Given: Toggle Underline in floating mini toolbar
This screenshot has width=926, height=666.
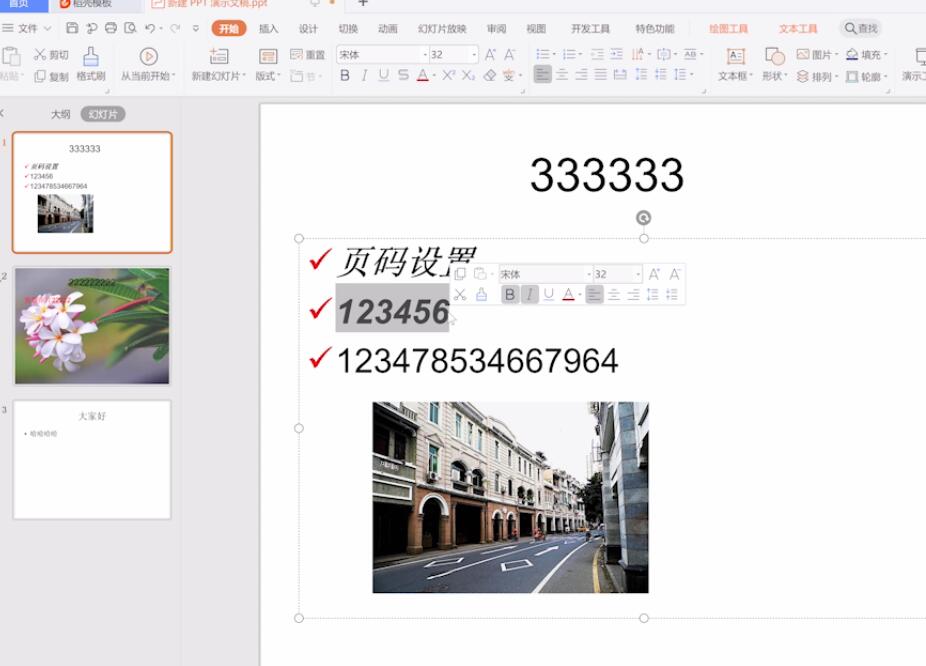Looking at the screenshot, I should coord(549,294).
